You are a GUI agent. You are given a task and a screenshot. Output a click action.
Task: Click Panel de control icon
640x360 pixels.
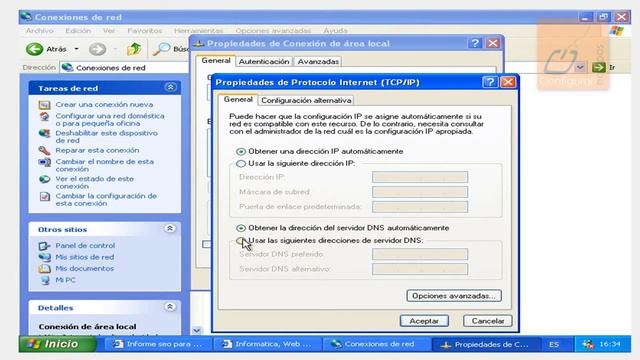coord(44,246)
